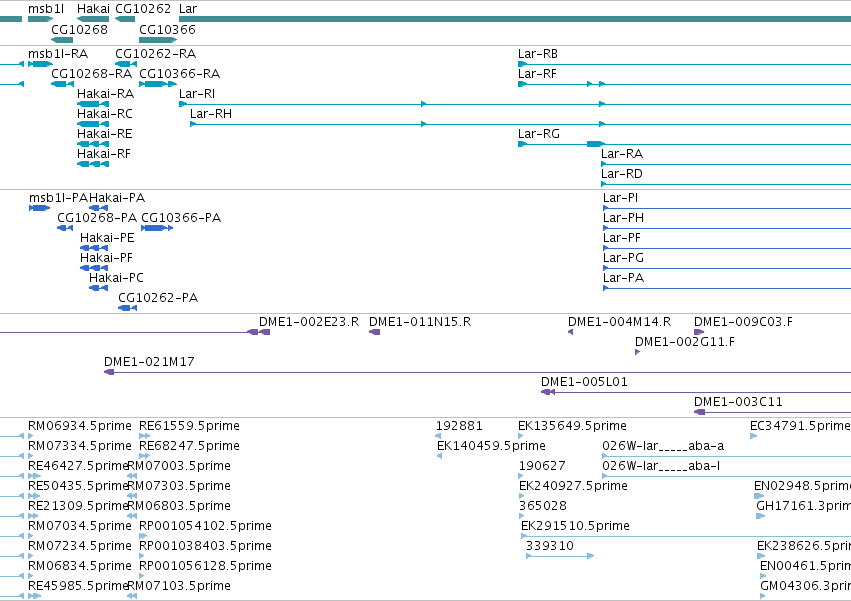Click clone end DME1-004M14.R
Screen dimensions: 851x601
[x=619, y=322]
